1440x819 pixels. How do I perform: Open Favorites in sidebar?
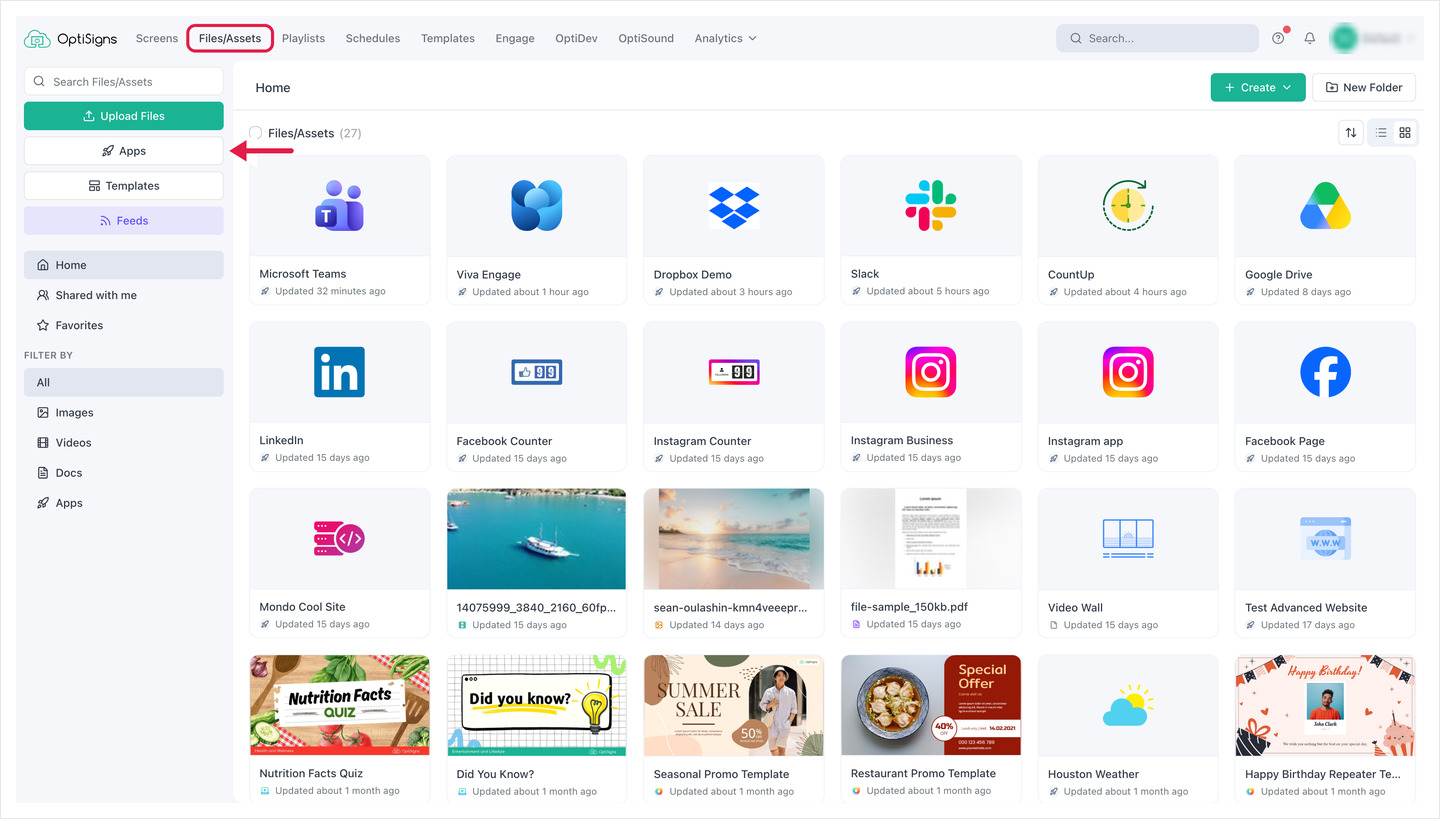(124, 325)
